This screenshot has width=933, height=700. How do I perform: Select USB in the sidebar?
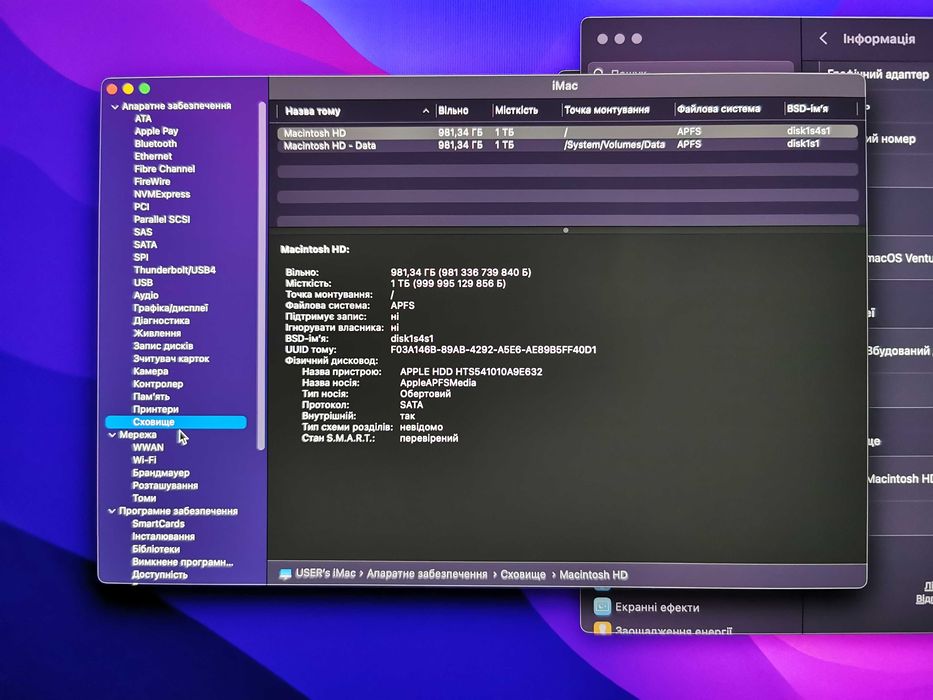pos(143,282)
